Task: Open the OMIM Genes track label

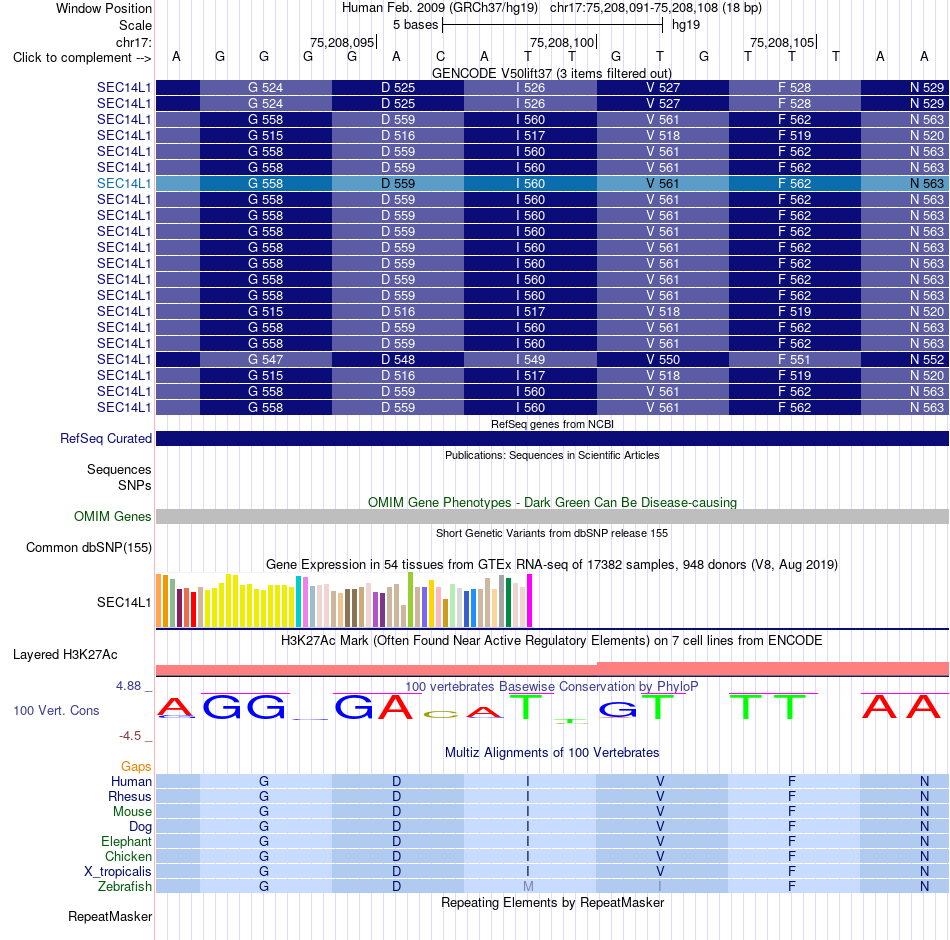Action: [x=113, y=516]
